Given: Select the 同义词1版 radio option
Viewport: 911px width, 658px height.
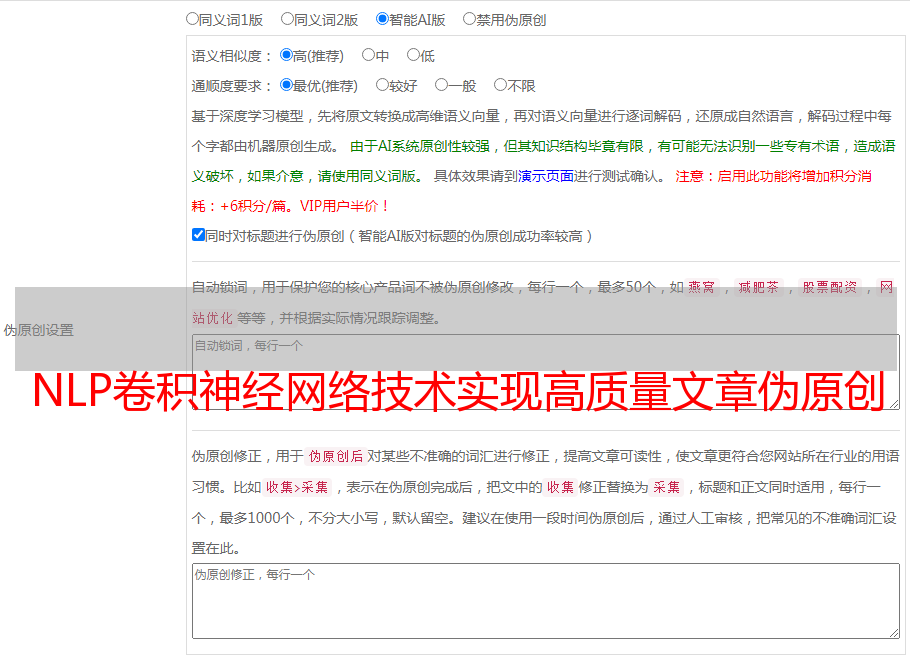Looking at the screenshot, I should click(x=192, y=19).
